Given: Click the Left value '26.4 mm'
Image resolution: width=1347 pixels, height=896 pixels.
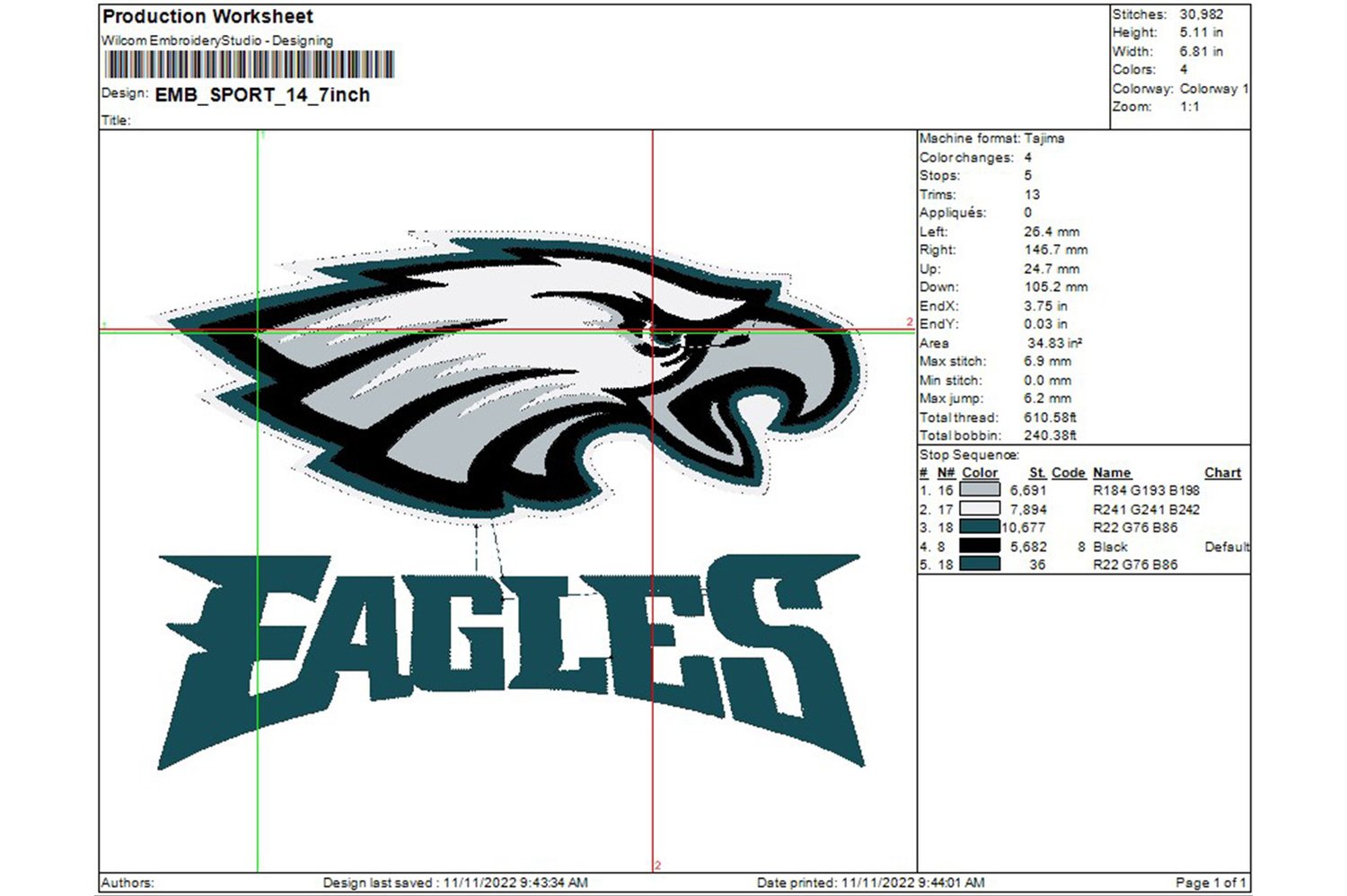Looking at the screenshot, I should click(x=1052, y=232).
